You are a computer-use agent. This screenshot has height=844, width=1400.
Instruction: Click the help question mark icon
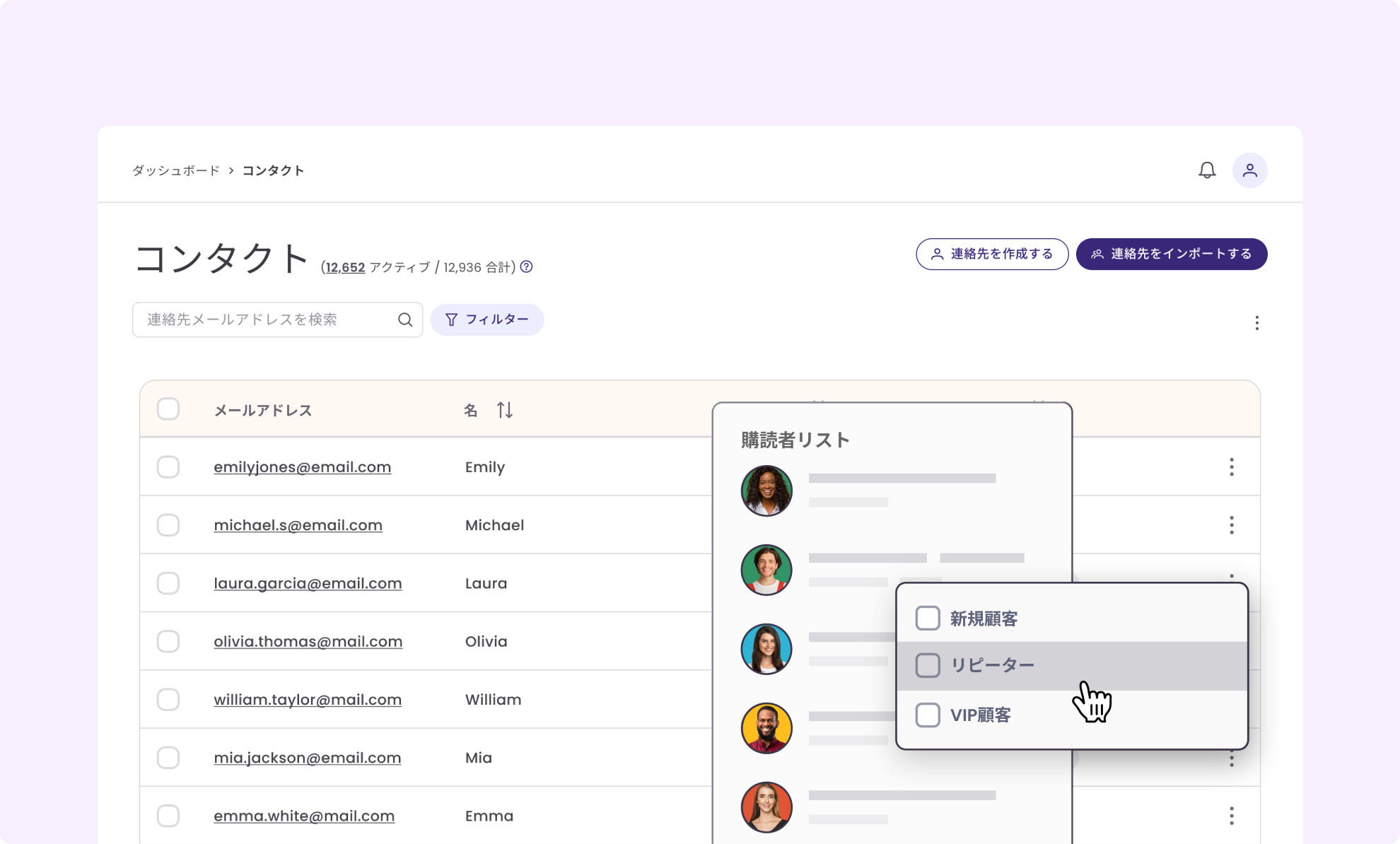[526, 266]
